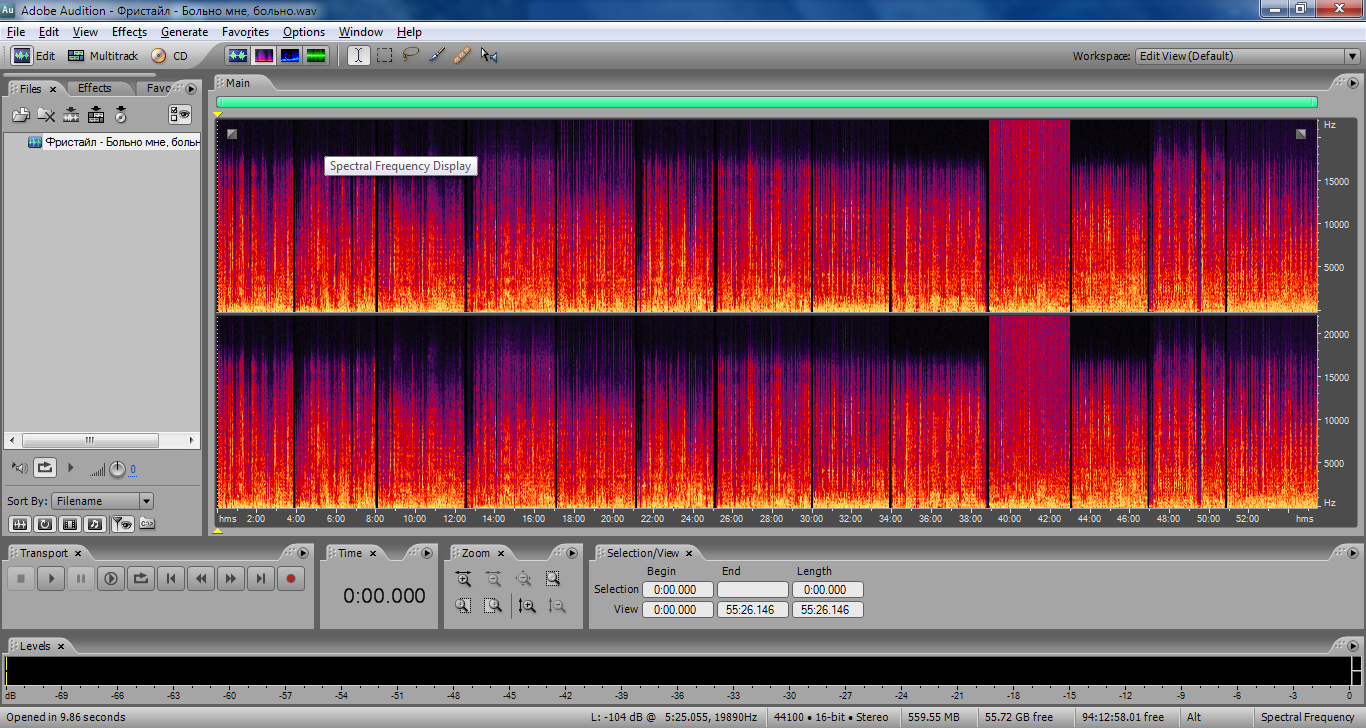Screen dimensions: 1366x728
Task: Open the Favorites menu
Action: point(245,32)
